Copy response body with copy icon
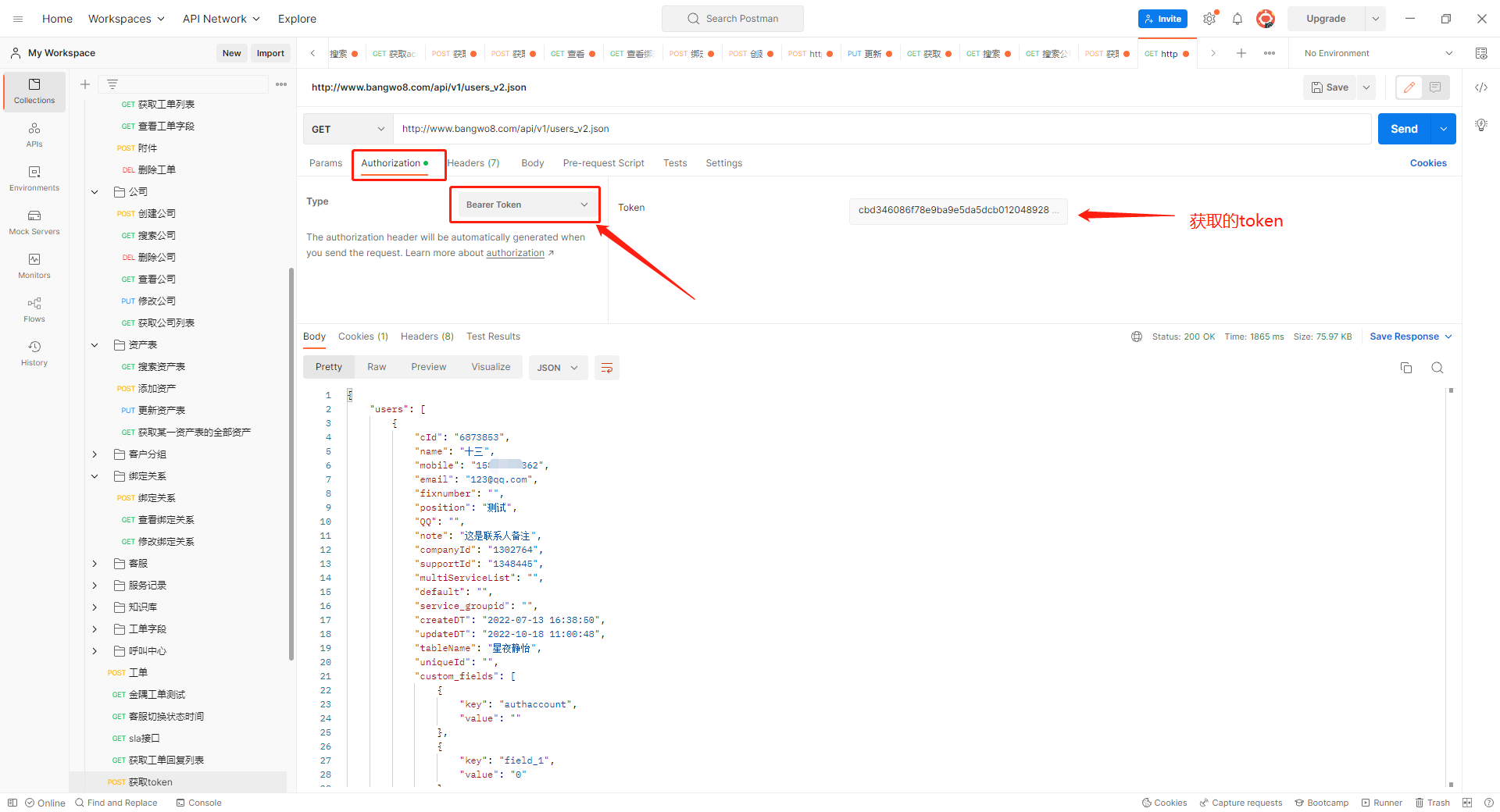This screenshot has width=1500, height=812. pos(1406,368)
